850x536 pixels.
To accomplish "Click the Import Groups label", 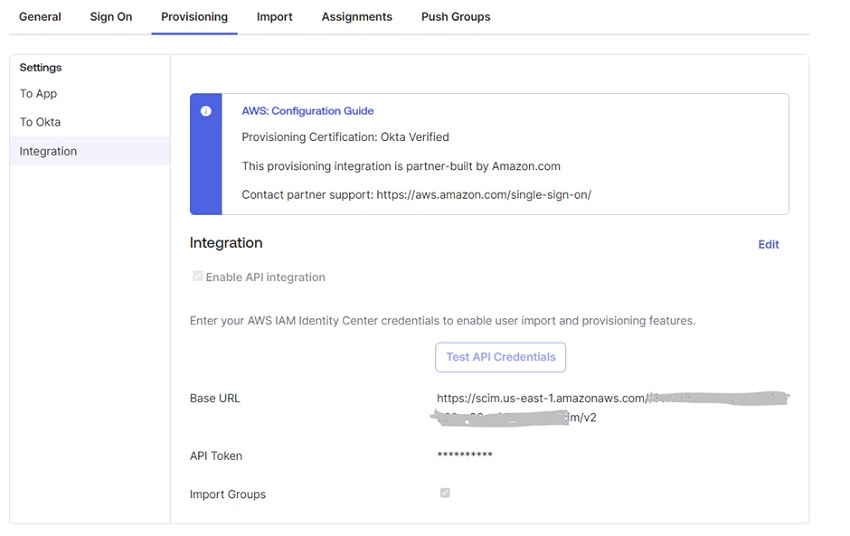I will [x=228, y=494].
